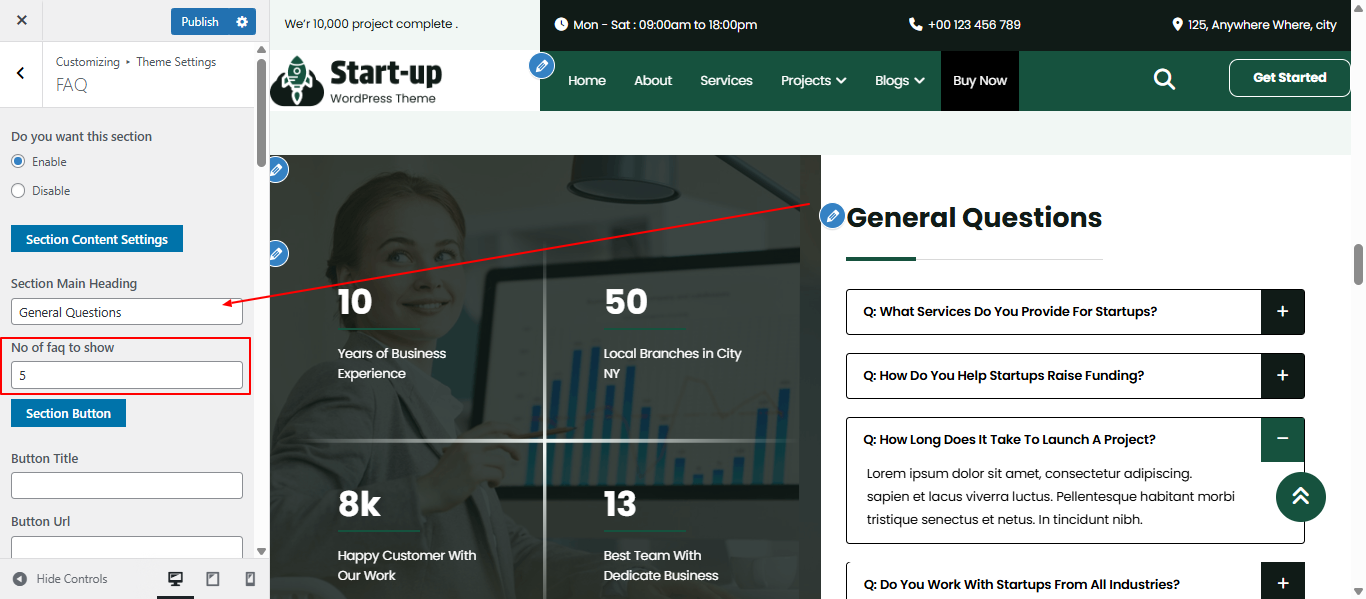Click the search magnifier icon in header
This screenshot has height=599, width=1366.
pos(1164,79)
